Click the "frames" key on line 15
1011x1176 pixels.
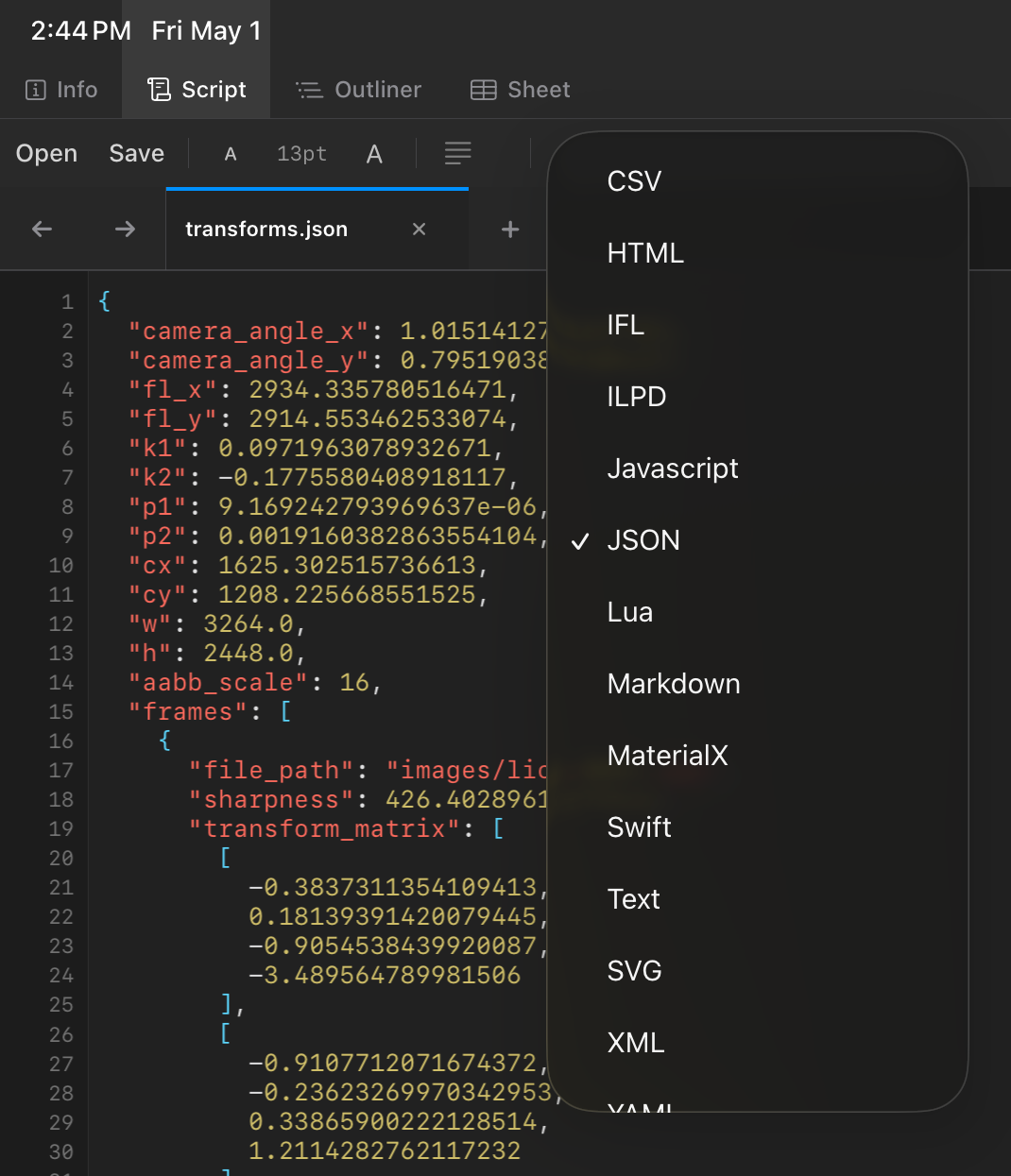coord(188,712)
